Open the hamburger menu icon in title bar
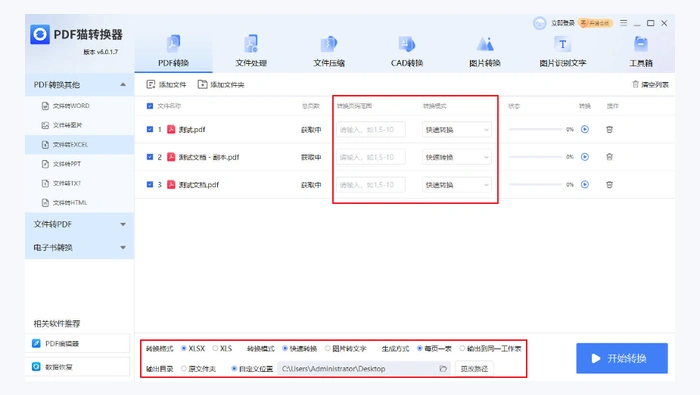Viewport: 700px width, 395px height. 624,23
